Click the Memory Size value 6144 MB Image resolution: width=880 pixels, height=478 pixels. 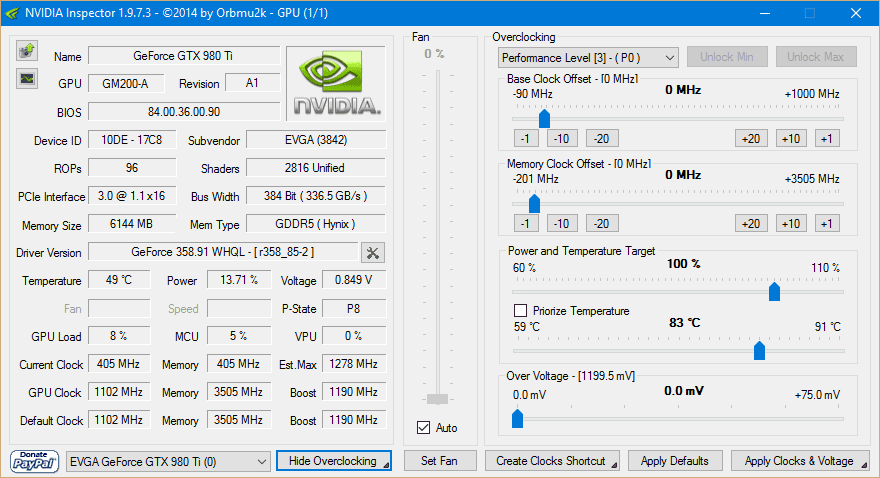132,224
